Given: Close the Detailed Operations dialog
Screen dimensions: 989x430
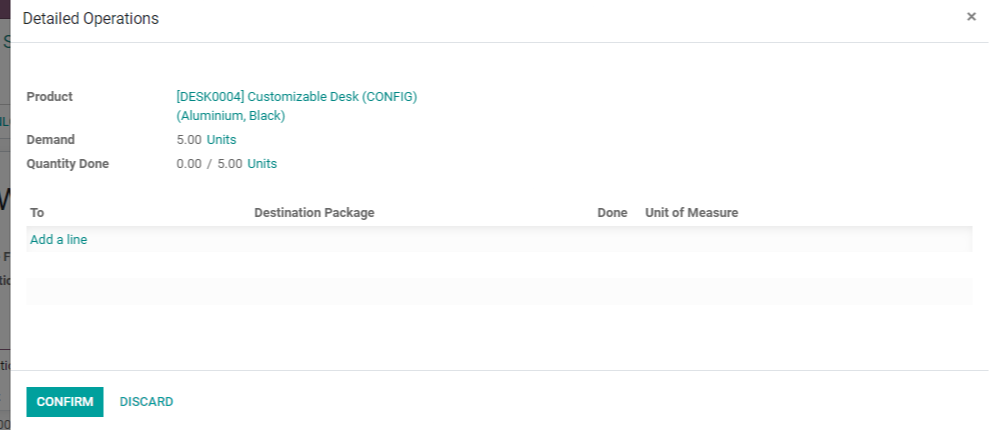Looking at the screenshot, I should [x=971, y=17].
